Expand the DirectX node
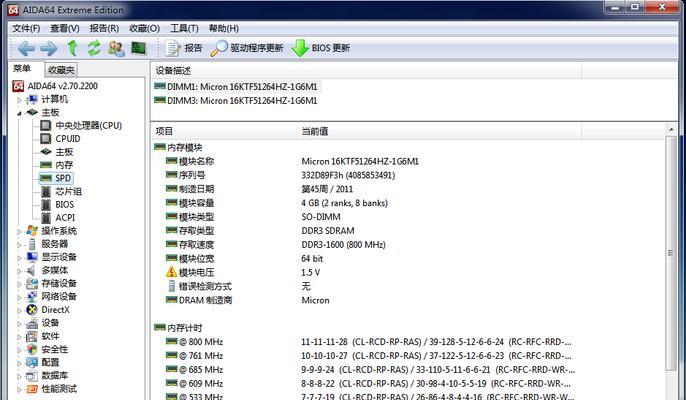This screenshot has height=400, width=686. 19,310
